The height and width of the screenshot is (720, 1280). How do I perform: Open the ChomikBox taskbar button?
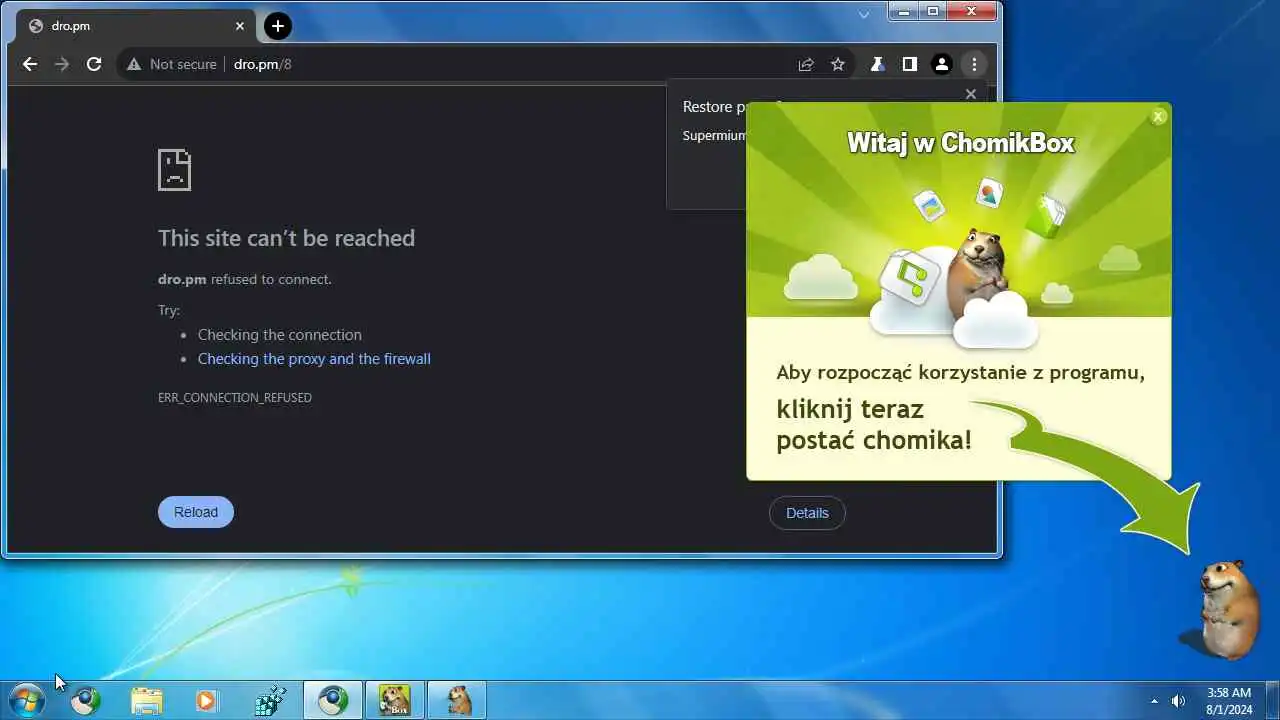point(394,701)
